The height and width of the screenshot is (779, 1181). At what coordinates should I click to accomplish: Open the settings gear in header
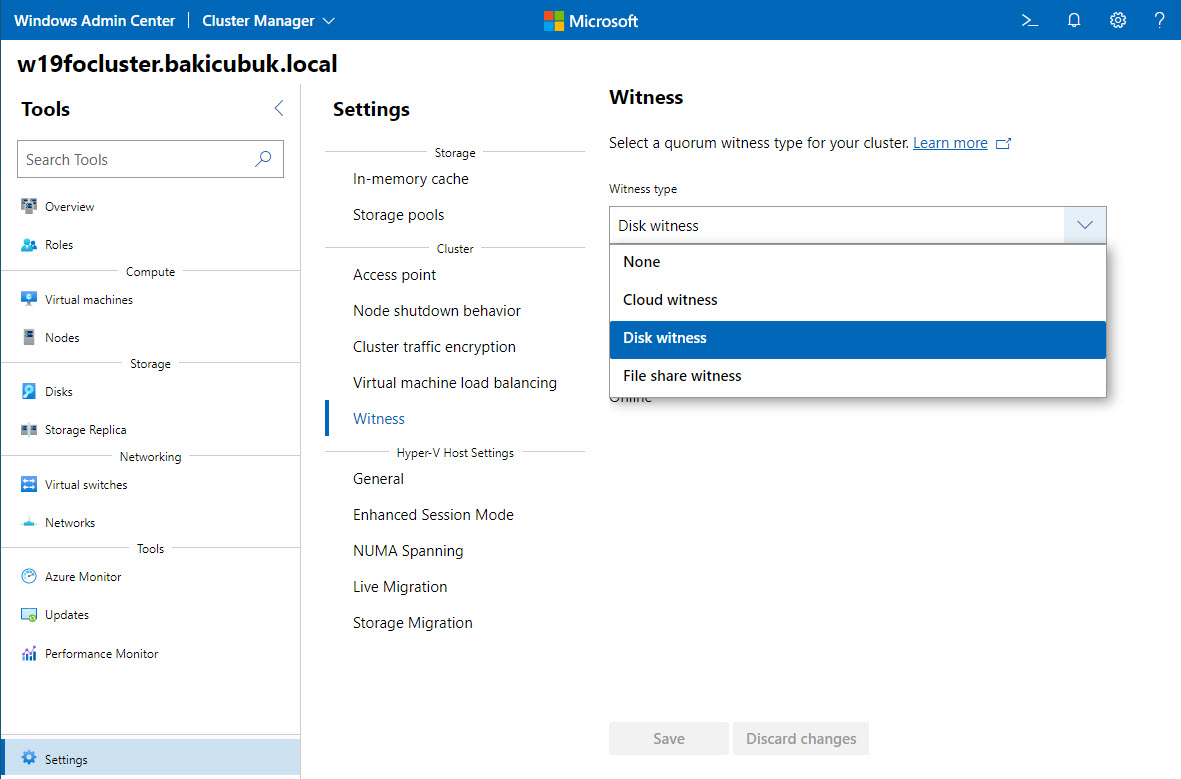[x=1118, y=20]
